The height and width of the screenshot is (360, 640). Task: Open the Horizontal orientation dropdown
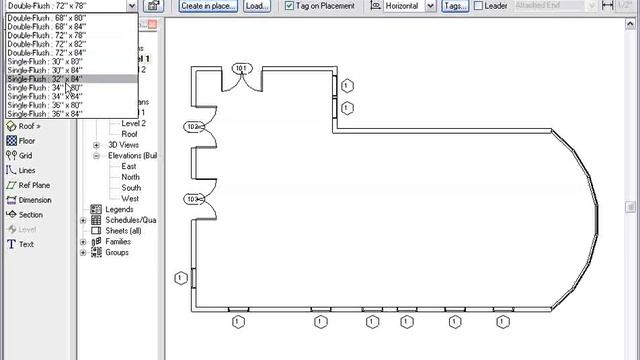(430, 6)
